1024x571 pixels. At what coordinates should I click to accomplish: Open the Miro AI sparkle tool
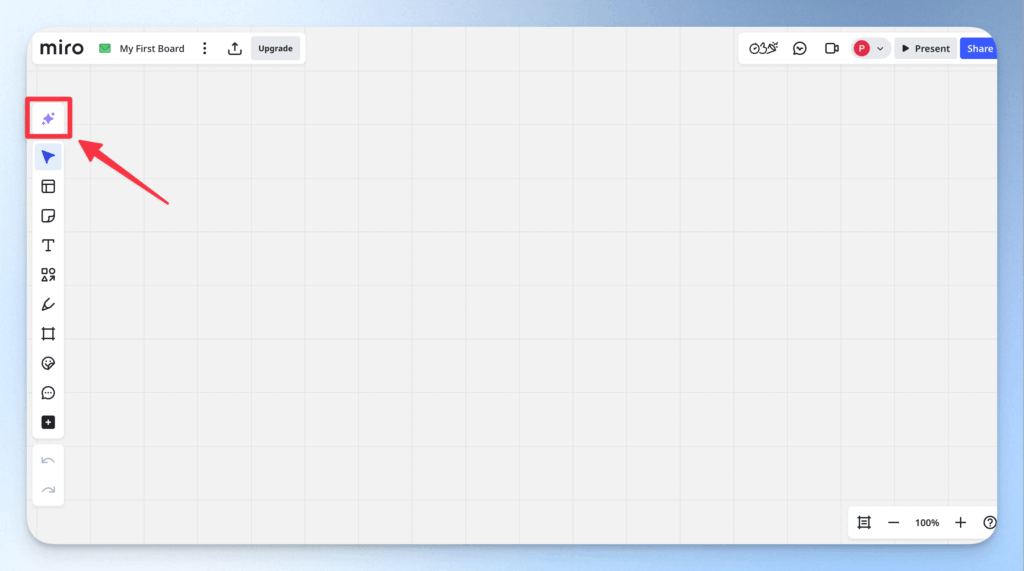48,118
